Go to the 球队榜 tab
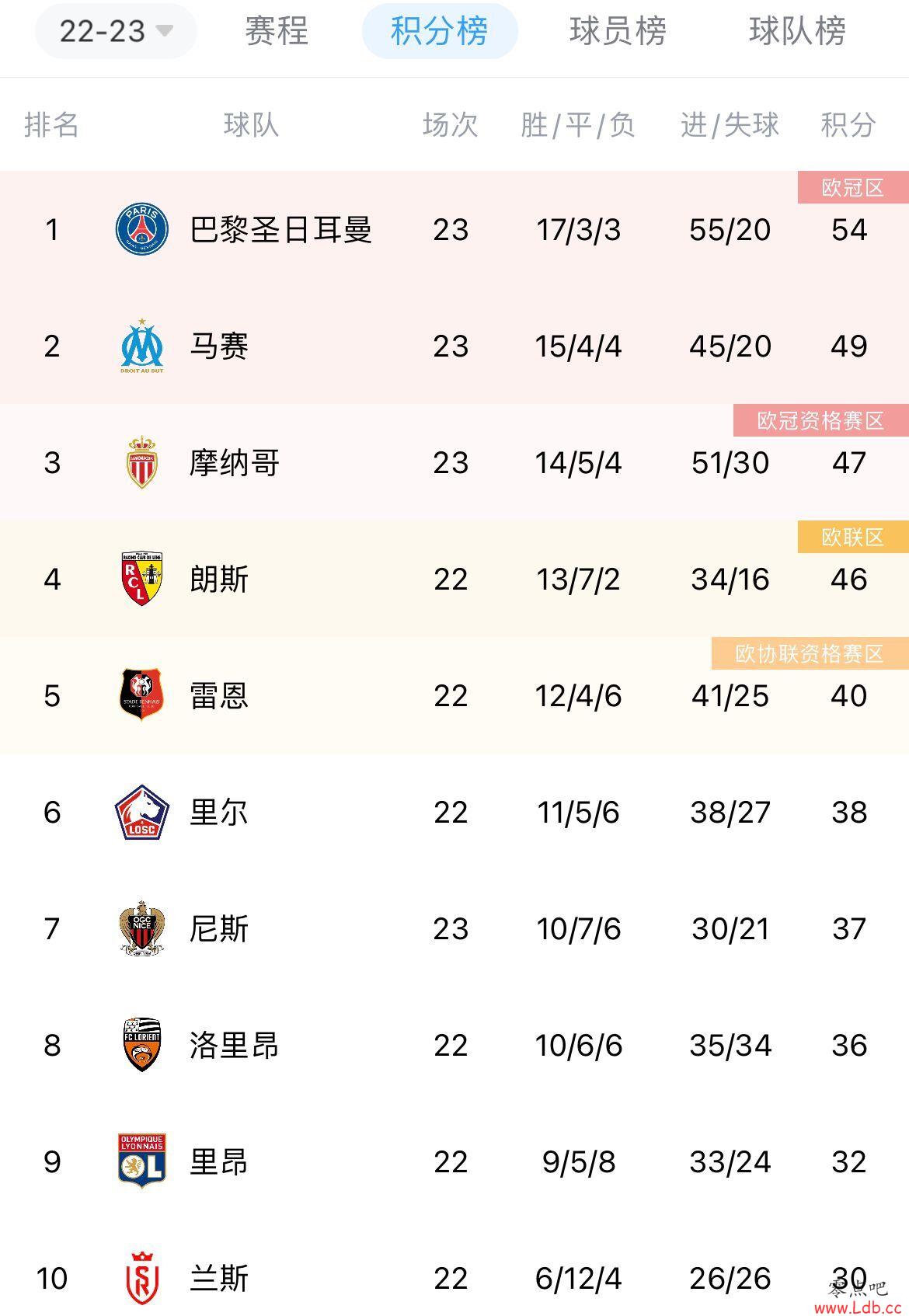This screenshot has height=1316, width=909. click(798, 31)
